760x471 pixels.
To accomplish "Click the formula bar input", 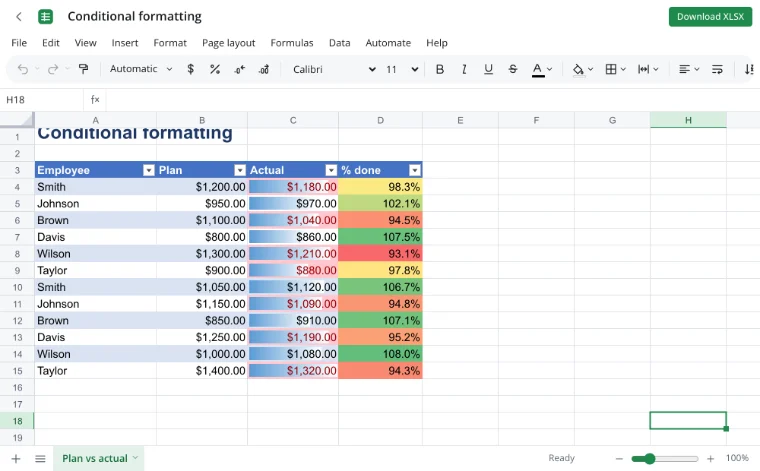I will click(x=431, y=100).
